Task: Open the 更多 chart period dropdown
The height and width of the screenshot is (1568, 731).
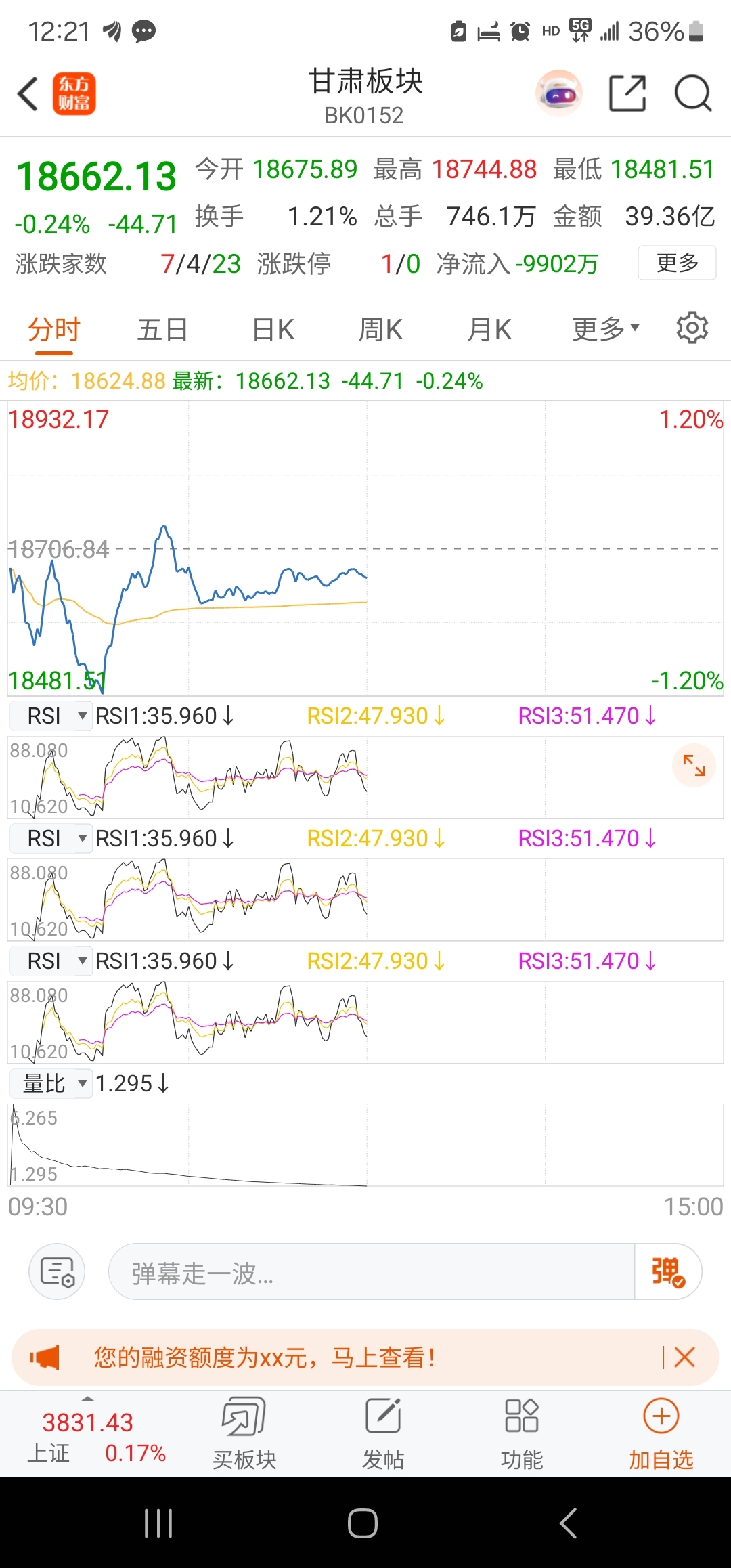Action: pos(605,330)
